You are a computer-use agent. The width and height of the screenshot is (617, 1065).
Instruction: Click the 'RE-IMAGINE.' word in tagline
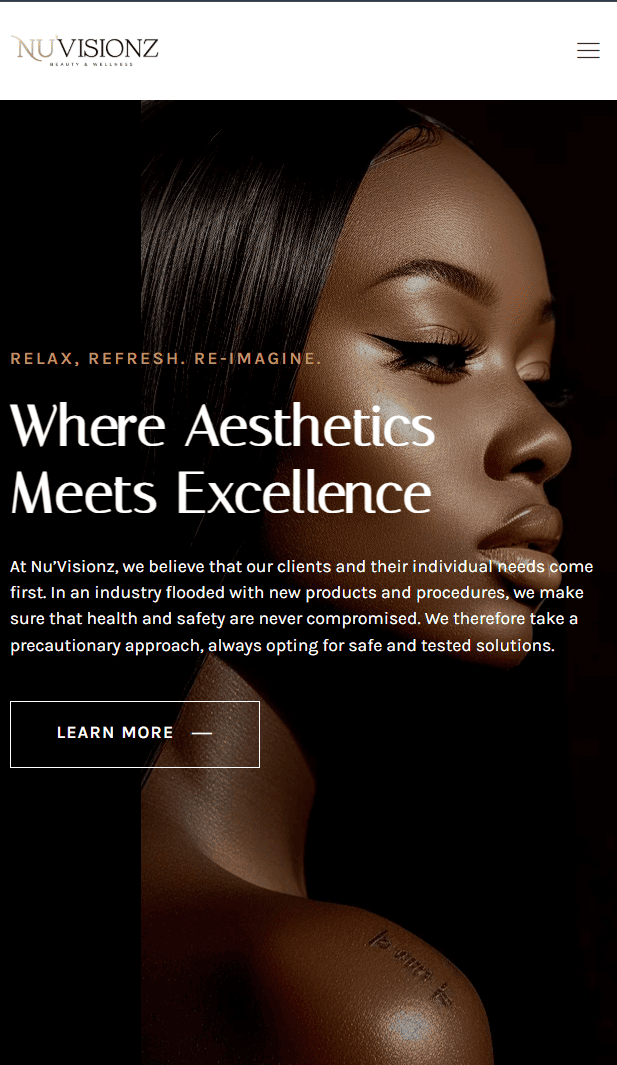pos(258,359)
